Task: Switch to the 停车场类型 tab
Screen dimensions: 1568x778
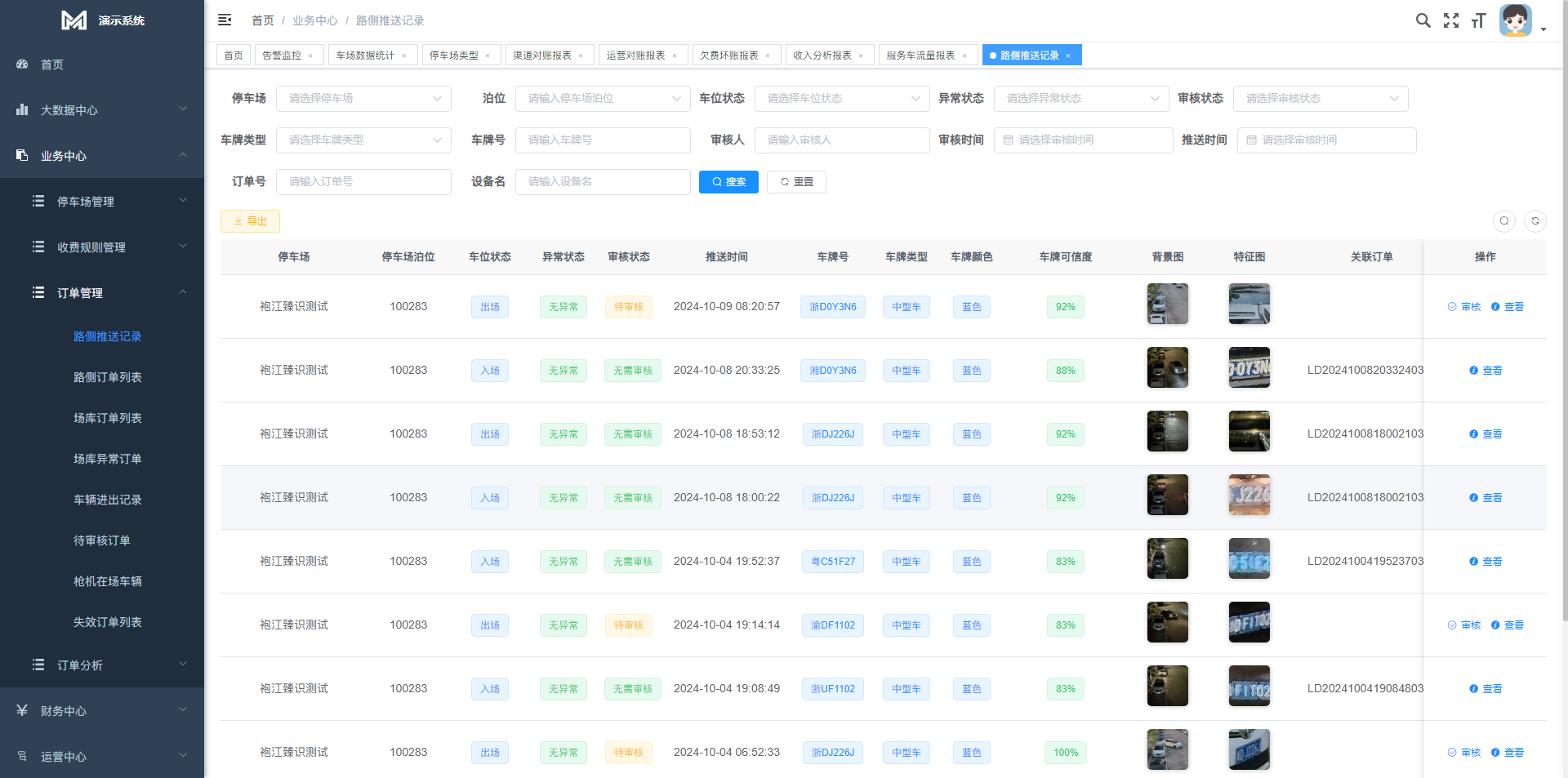Action: click(454, 56)
